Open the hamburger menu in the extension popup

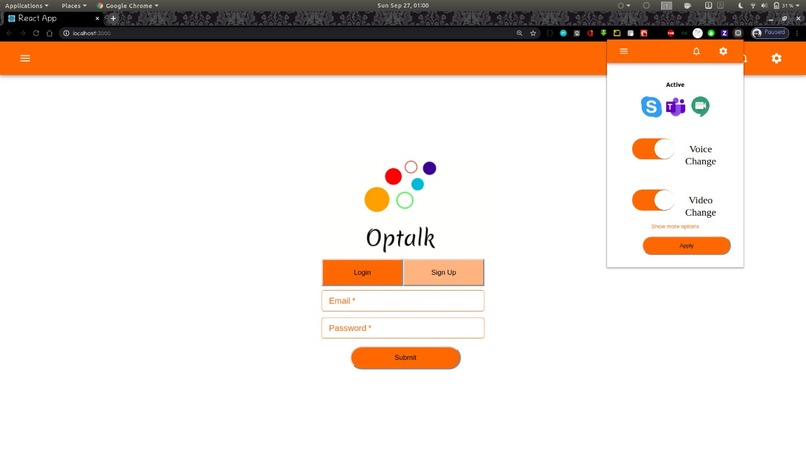point(624,51)
